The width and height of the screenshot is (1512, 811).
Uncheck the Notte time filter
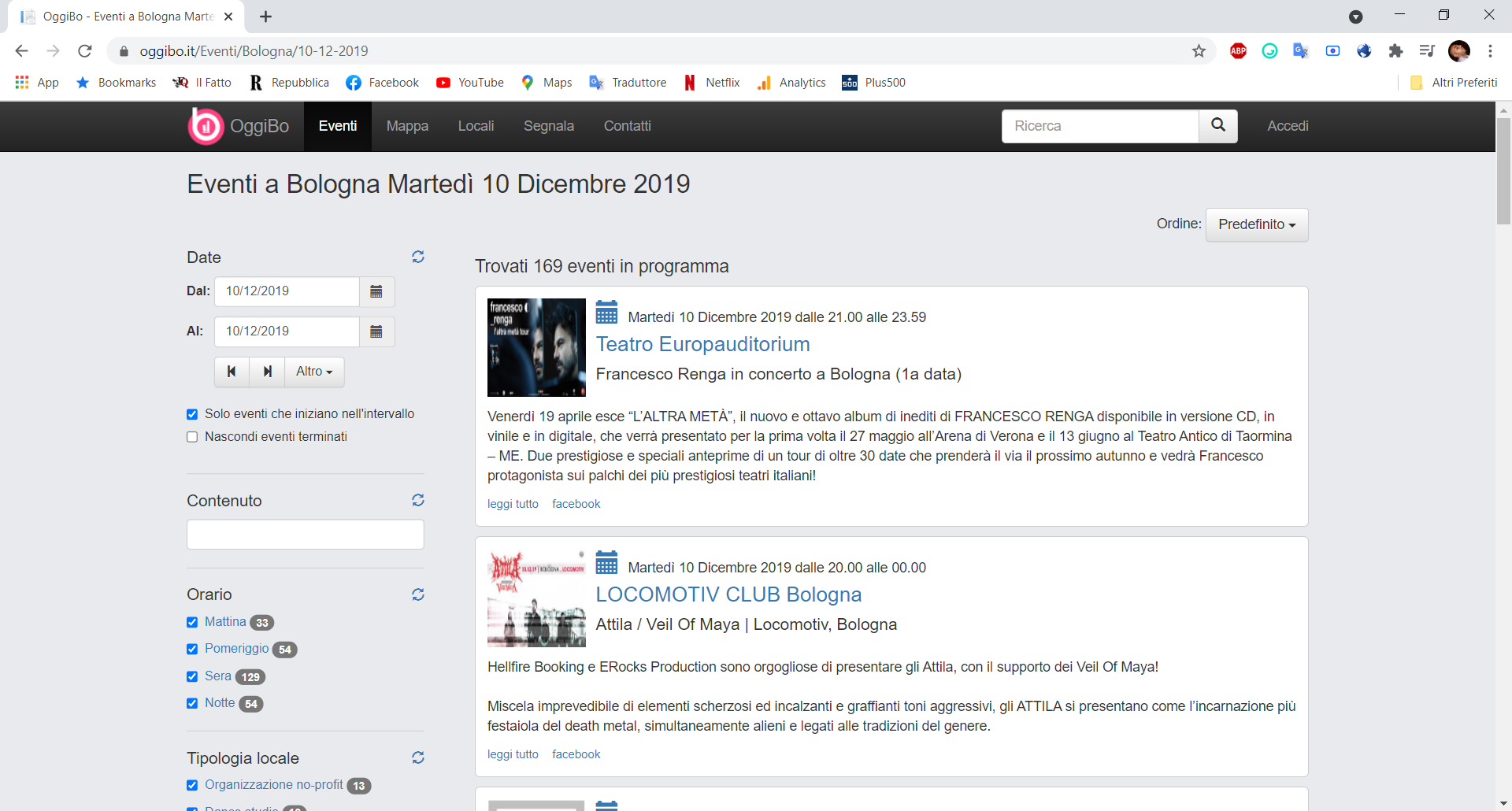(x=192, y=703)
